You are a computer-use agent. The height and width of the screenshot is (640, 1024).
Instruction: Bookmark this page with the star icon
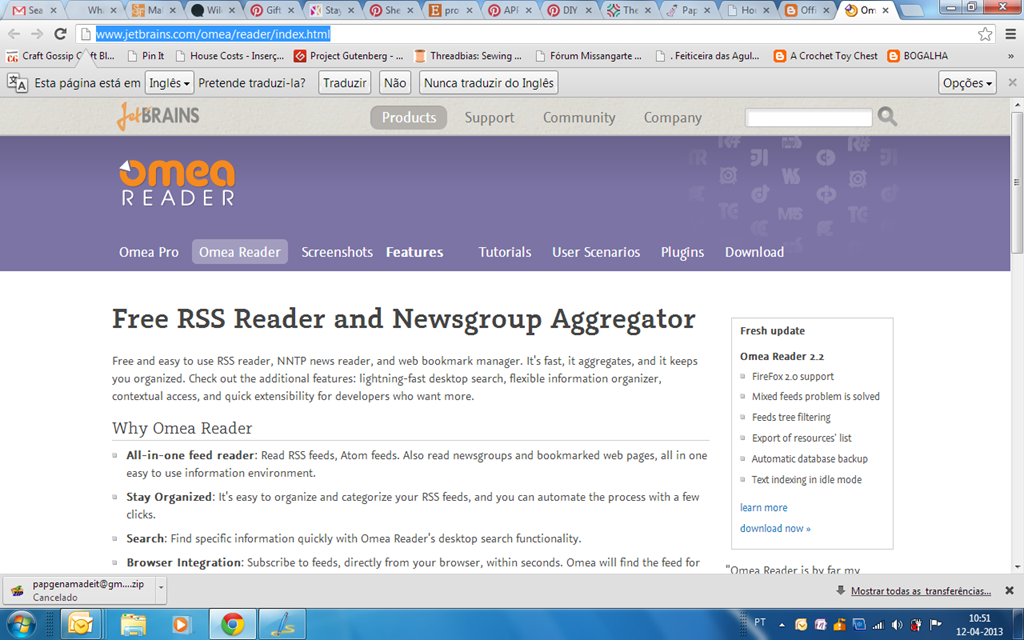[x=985, y=34]
